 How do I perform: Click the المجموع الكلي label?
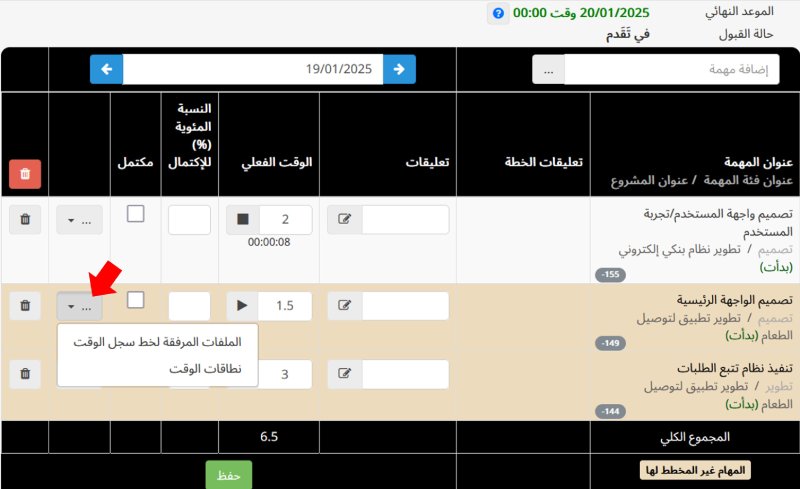click(x=695, y=437)
